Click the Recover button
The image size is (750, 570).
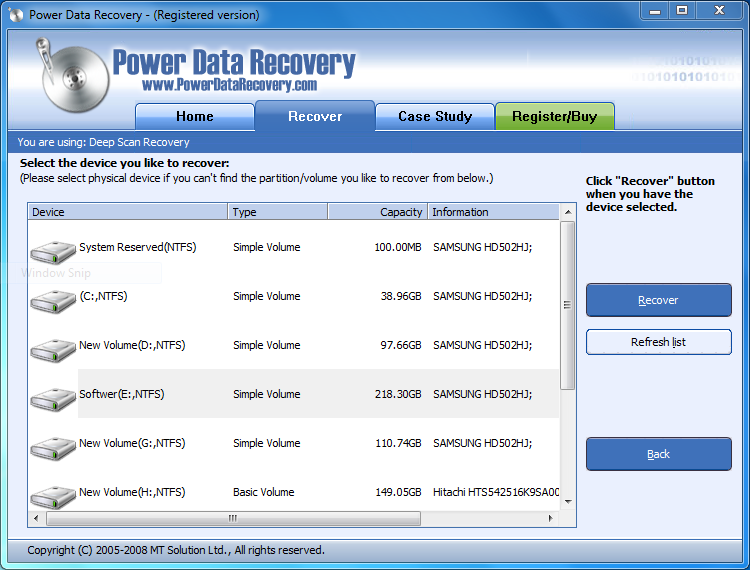(x=659, y=300)
